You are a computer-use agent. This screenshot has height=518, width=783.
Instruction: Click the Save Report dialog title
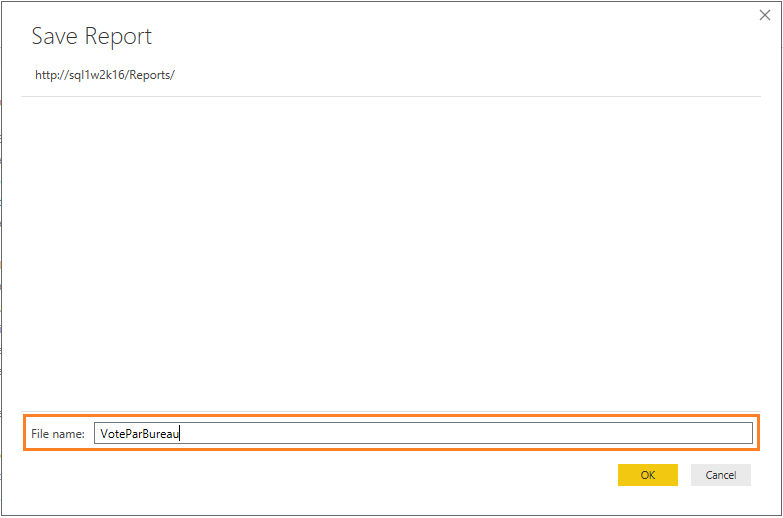coord(91,36)
